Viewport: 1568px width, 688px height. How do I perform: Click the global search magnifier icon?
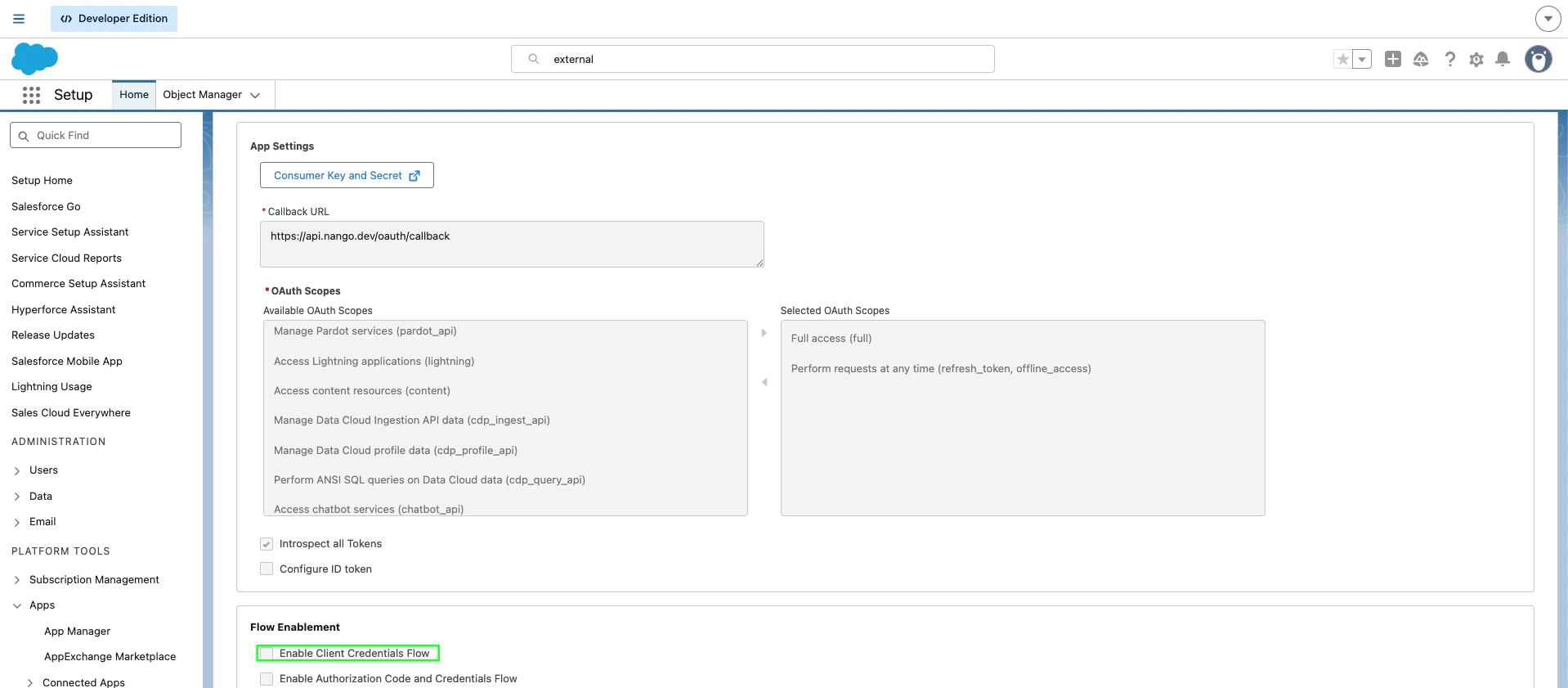click(x=534, y=59)
